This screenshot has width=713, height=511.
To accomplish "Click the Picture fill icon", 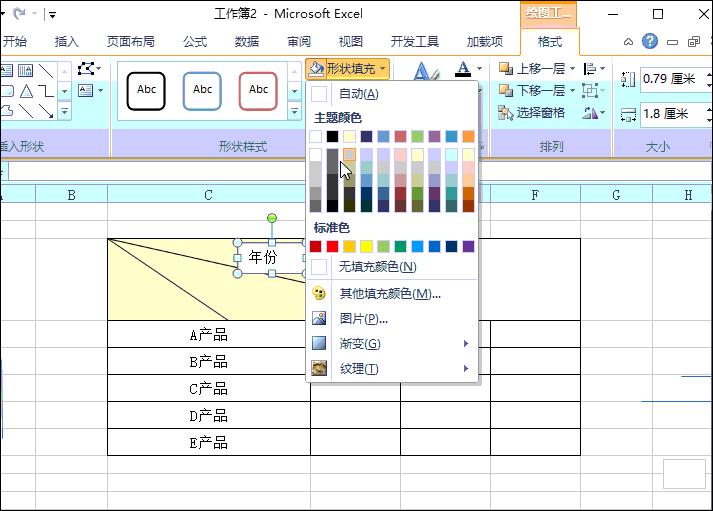I will (319, 318).
